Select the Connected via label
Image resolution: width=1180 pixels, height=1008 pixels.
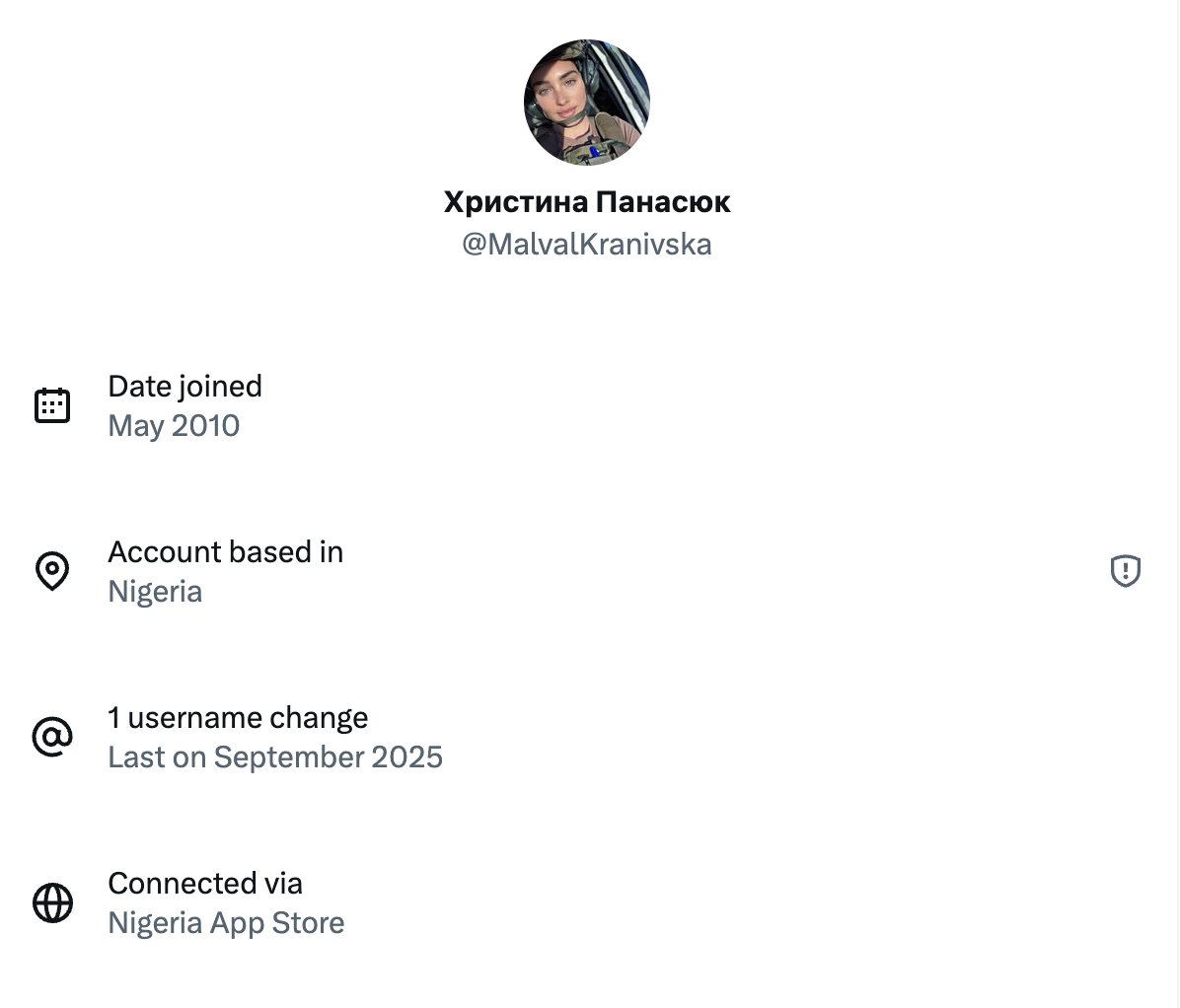tap(205, 883)
